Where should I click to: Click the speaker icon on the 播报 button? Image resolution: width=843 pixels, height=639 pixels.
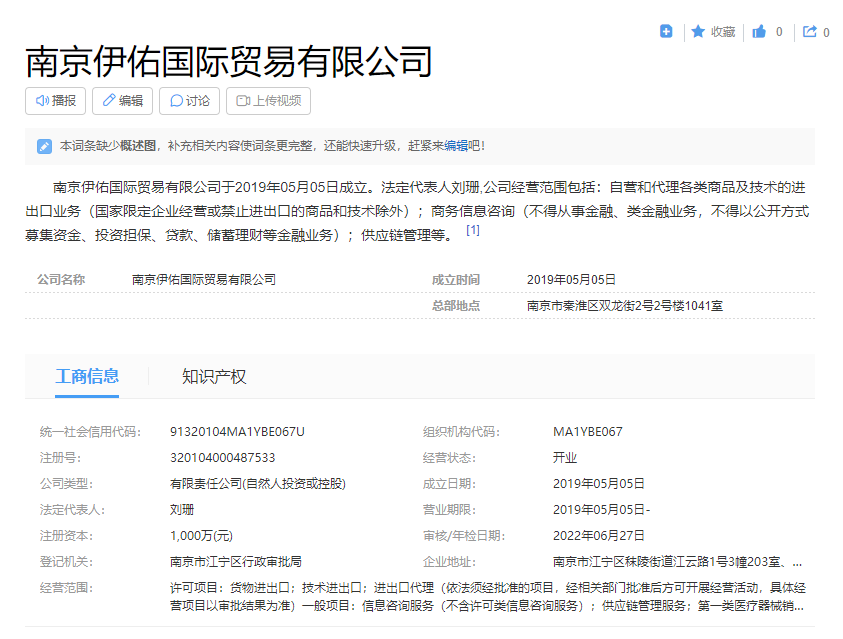[41, 100]
